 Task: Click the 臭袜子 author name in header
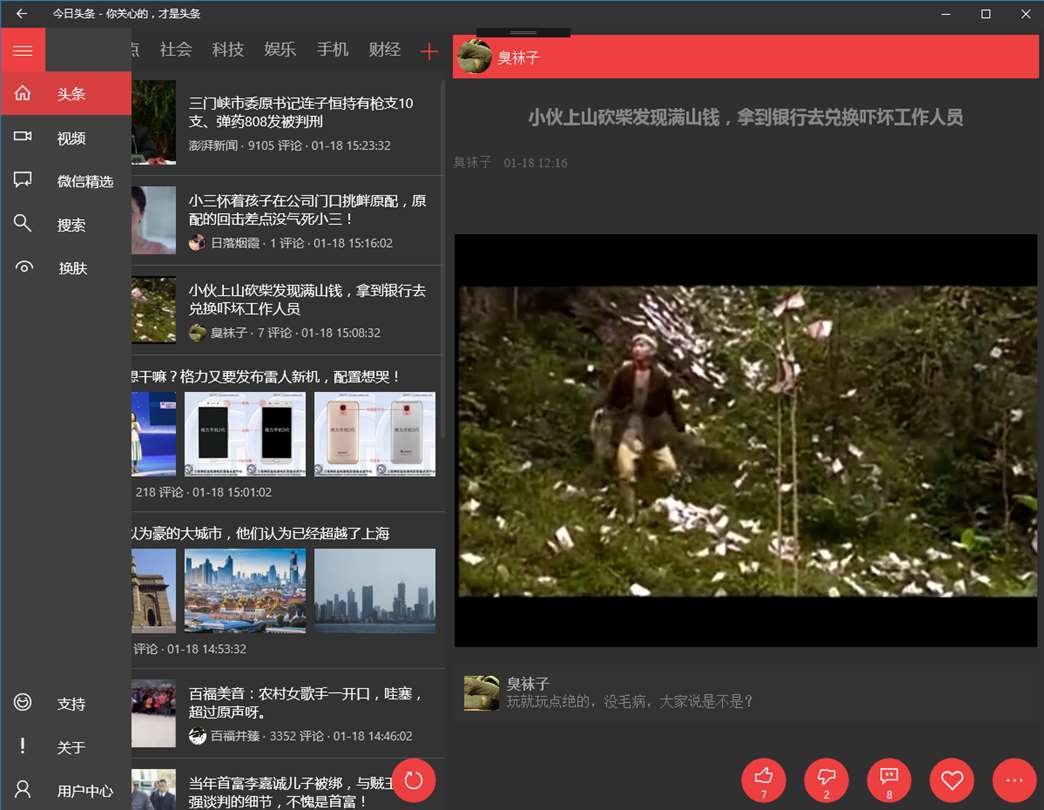click(x=518, y=58)
